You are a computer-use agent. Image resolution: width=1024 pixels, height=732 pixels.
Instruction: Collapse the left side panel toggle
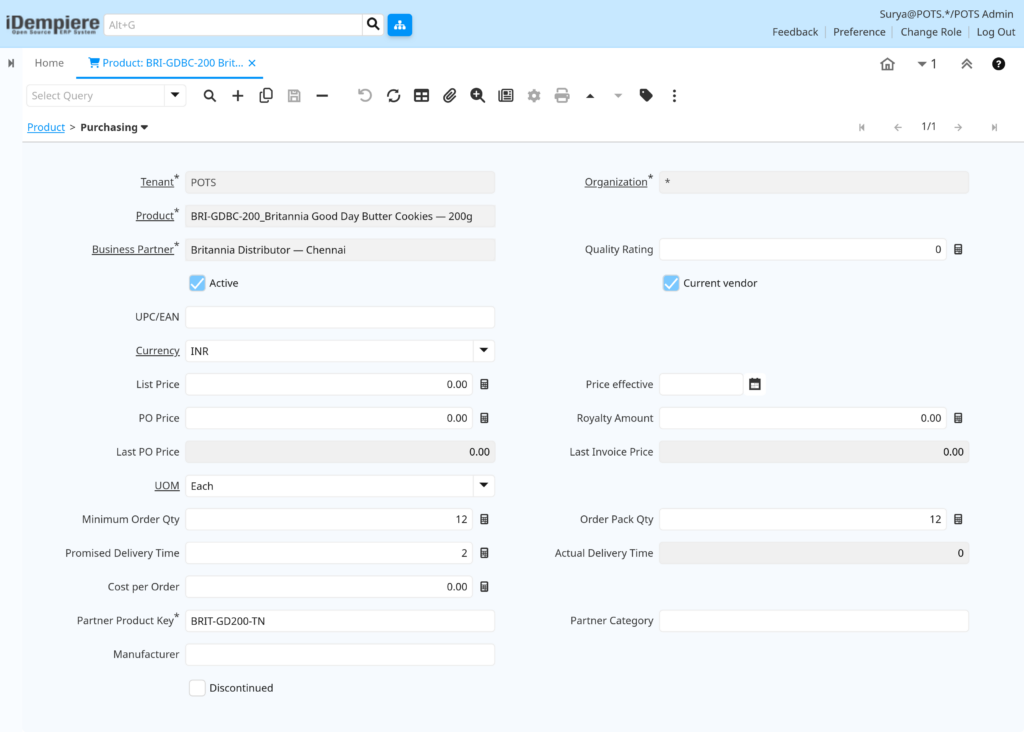click(x=11, y=63)
